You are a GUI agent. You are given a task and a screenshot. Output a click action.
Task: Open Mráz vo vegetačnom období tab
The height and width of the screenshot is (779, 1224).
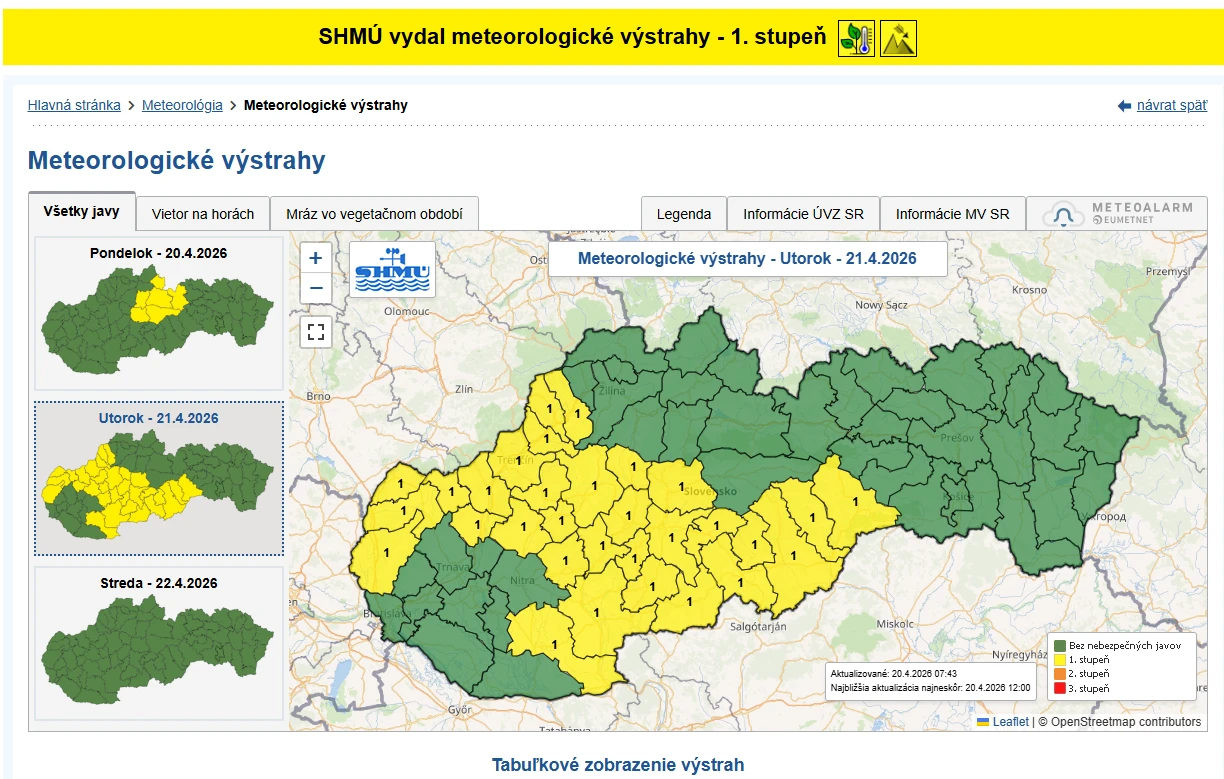pos(374,214)
